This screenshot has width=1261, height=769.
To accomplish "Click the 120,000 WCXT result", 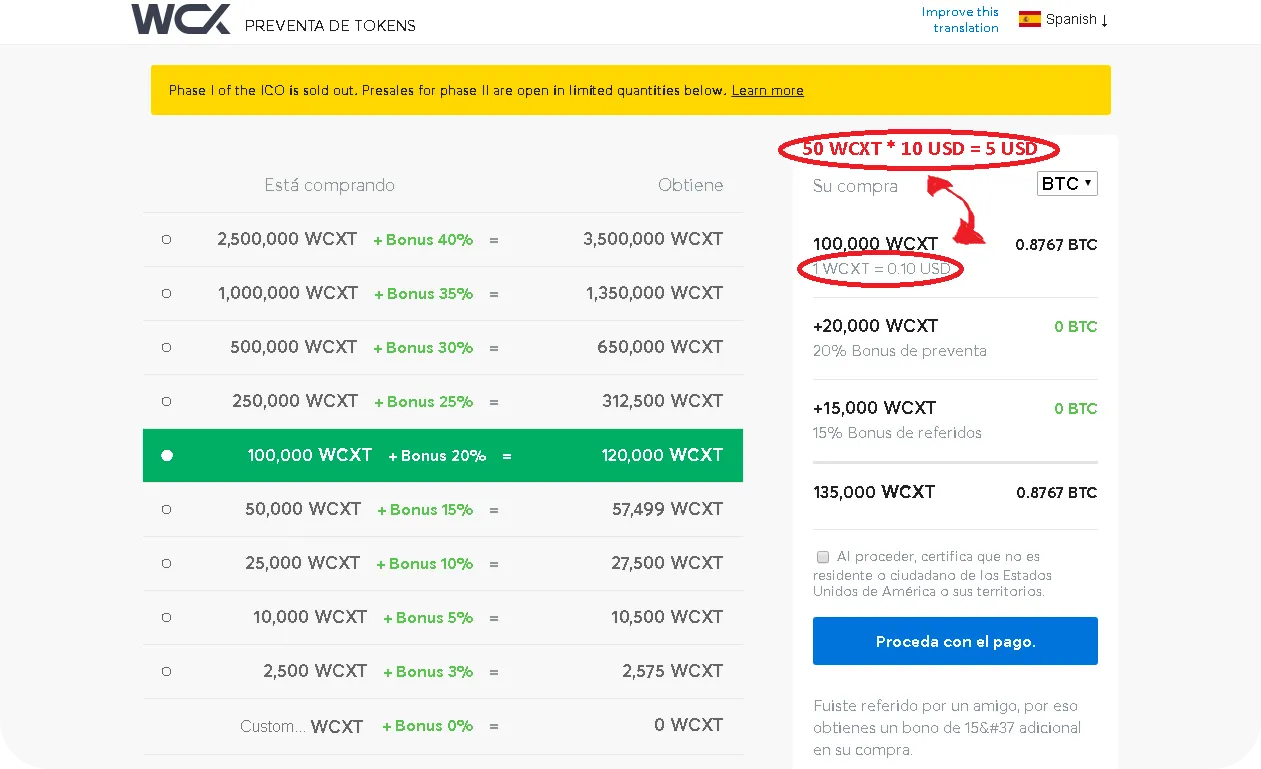I will pos(662,455).
